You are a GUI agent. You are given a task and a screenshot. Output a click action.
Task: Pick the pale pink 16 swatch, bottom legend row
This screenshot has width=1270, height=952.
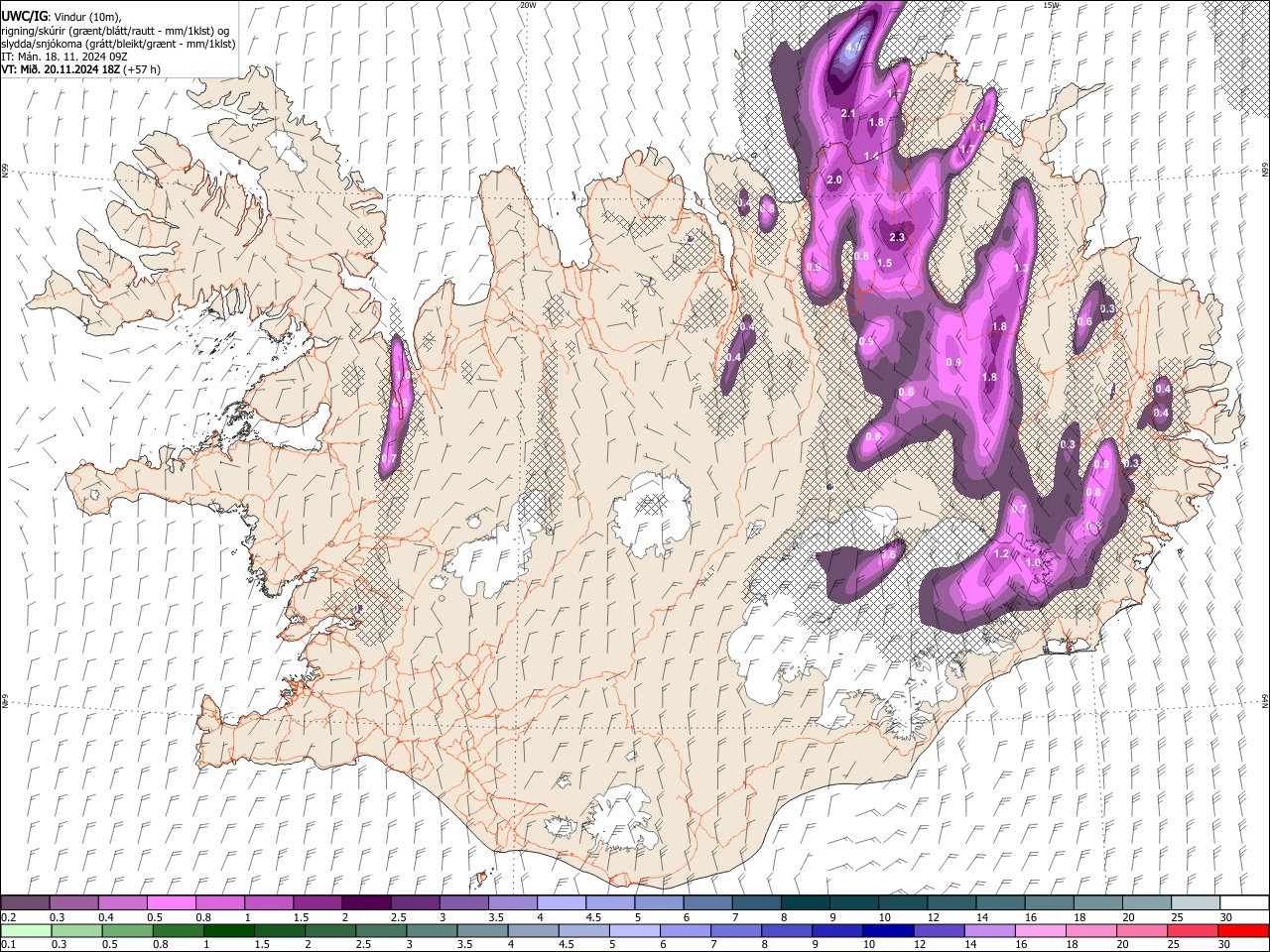tap(1040, 930)
